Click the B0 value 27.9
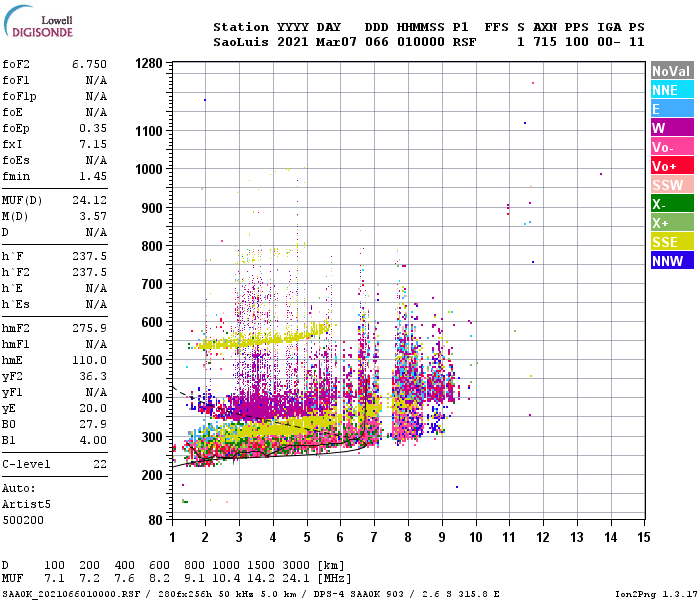The height and width of the screenshot is (600, 700). click(x=93, y=424)
